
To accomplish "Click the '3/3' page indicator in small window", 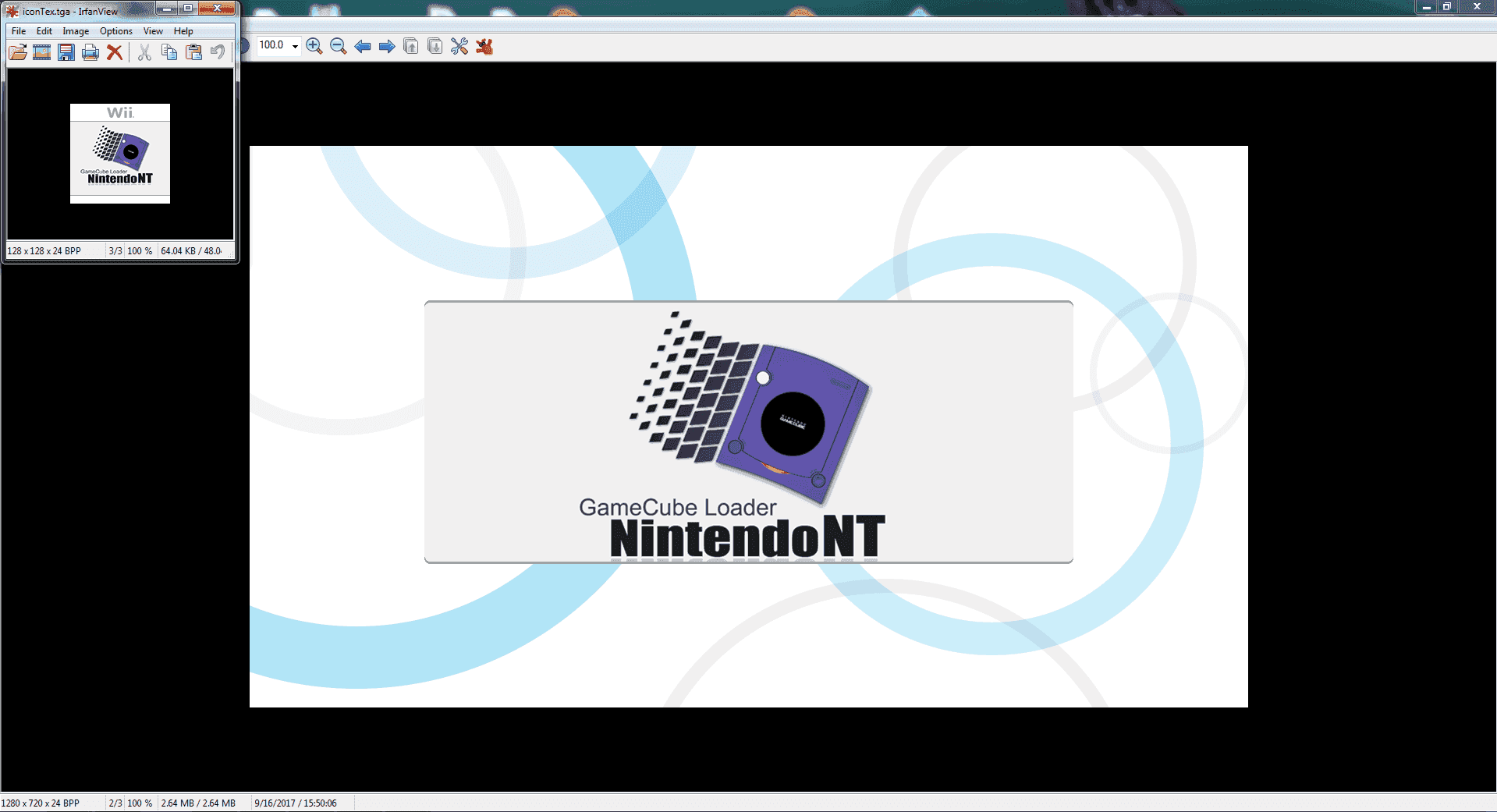I will (x=115, y=251).
